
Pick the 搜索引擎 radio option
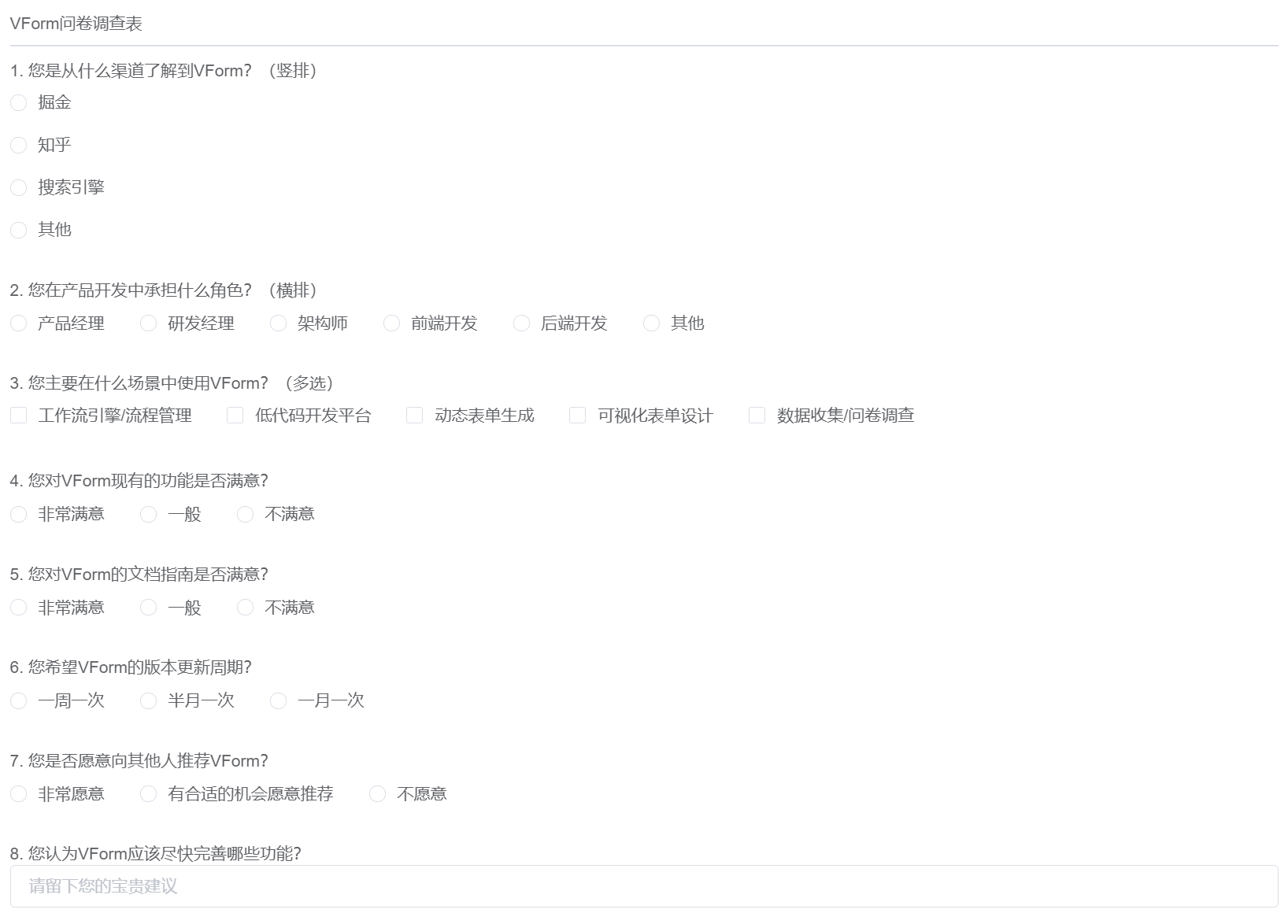19,187
